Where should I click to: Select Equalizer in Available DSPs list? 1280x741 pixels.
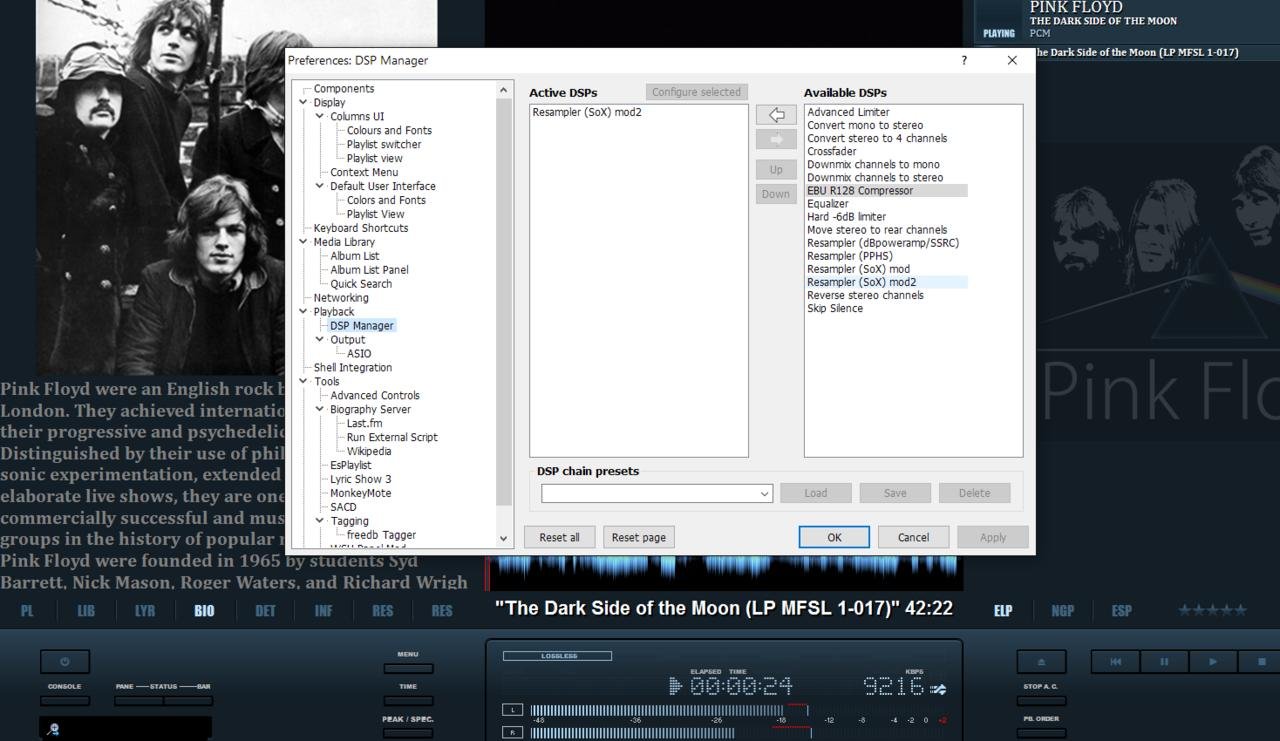(x=828, y=204)
